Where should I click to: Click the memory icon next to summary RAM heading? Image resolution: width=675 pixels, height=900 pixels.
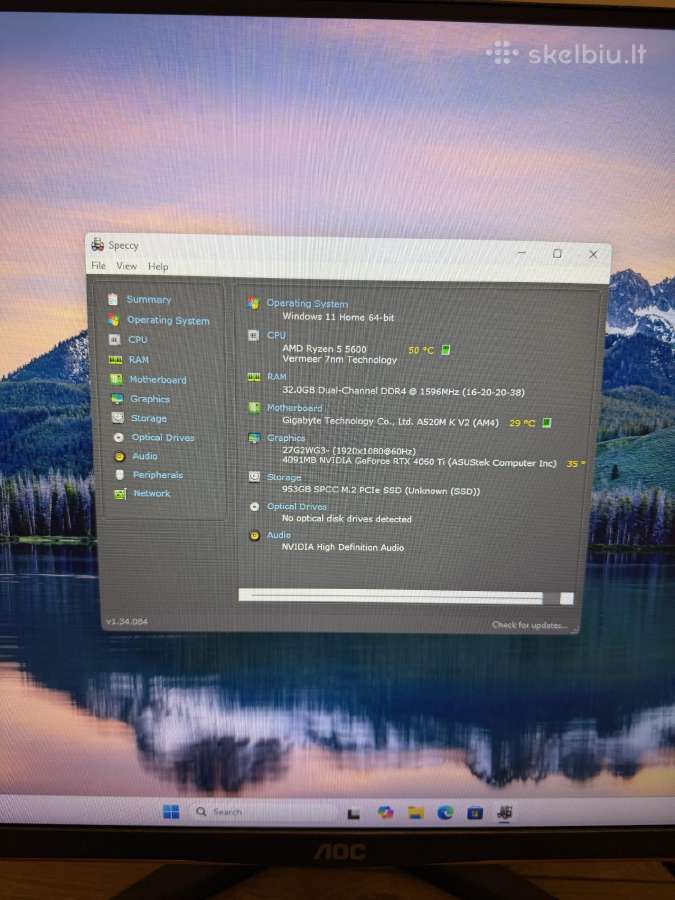[254, 377]
